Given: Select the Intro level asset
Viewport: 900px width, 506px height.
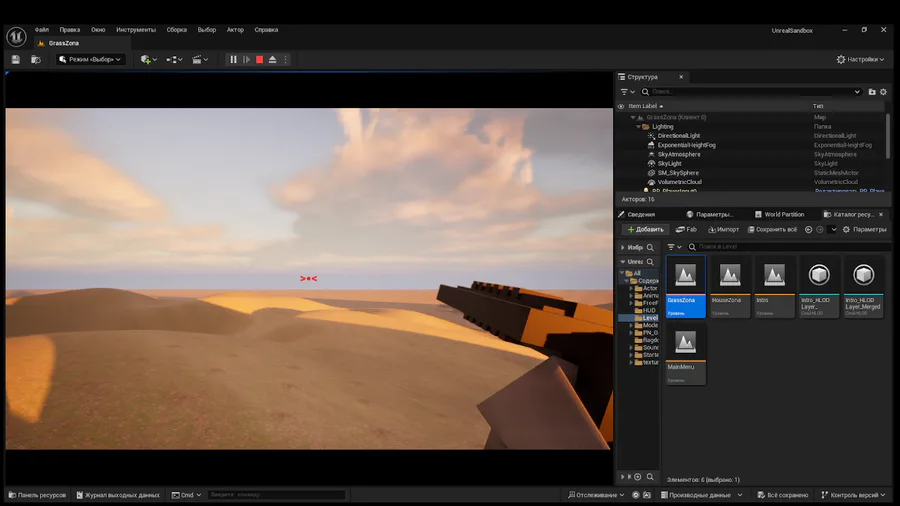Looking at the screenshot, I should (774, 286).
